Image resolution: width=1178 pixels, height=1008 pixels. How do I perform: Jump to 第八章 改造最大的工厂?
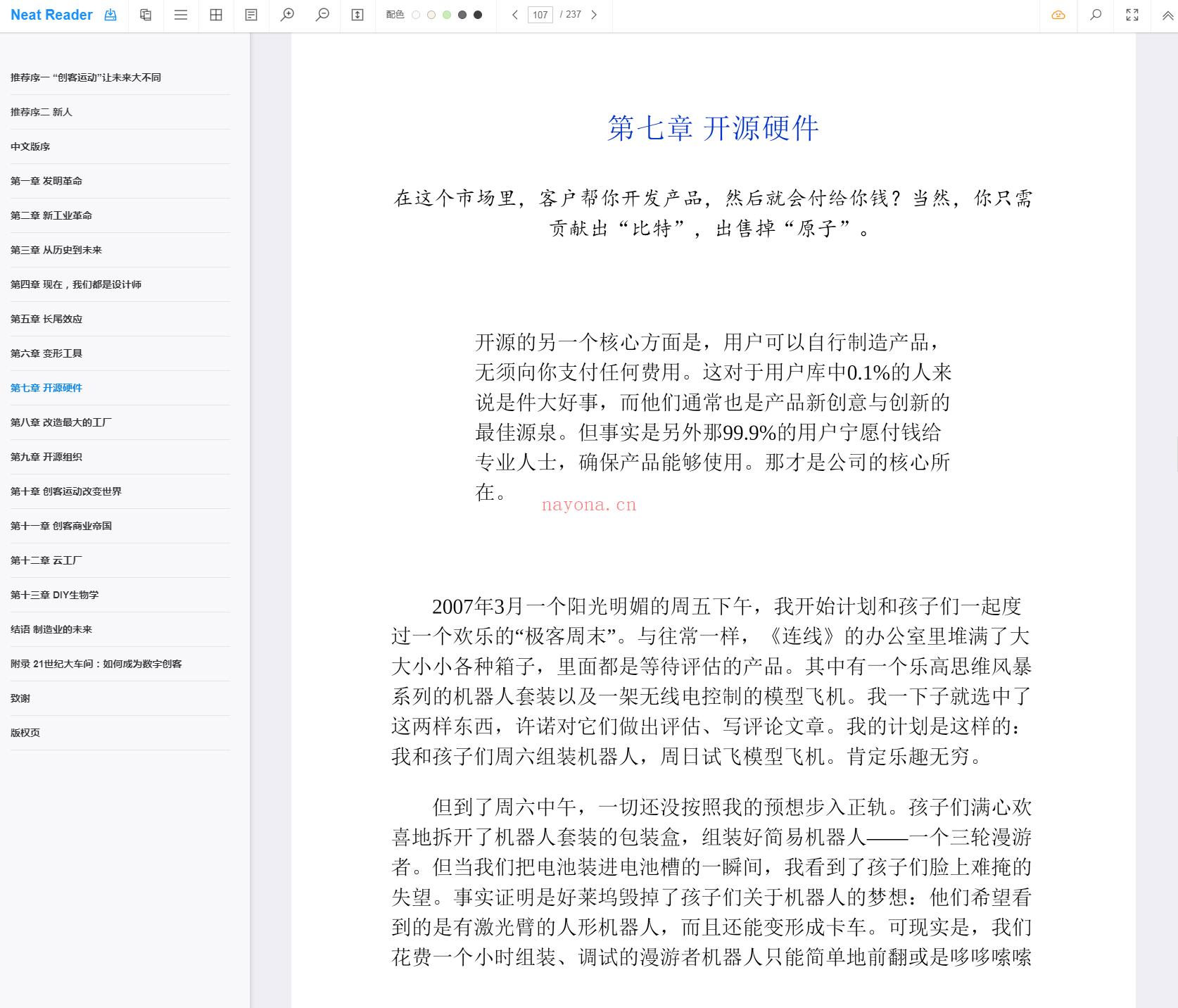pos(61,422)
